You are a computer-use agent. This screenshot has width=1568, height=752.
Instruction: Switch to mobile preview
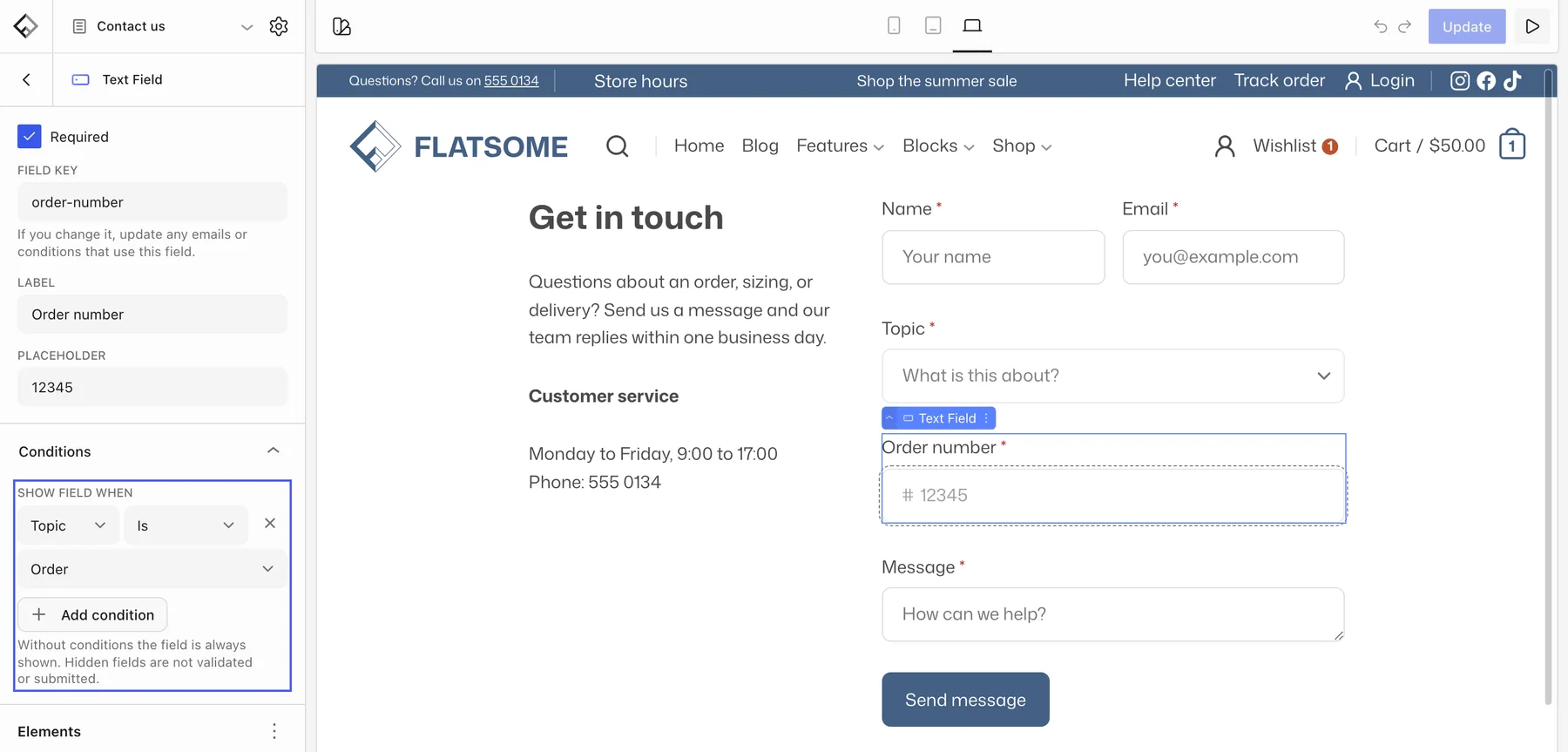[x=894, y=25]
